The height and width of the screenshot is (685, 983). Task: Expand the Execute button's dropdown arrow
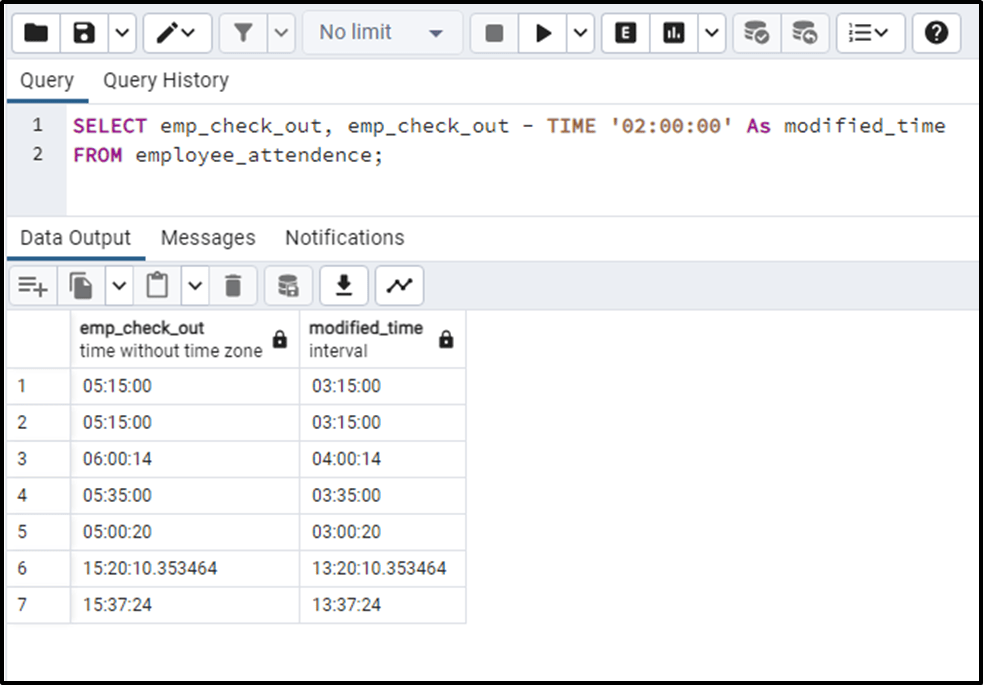click(x=578, y=32)
